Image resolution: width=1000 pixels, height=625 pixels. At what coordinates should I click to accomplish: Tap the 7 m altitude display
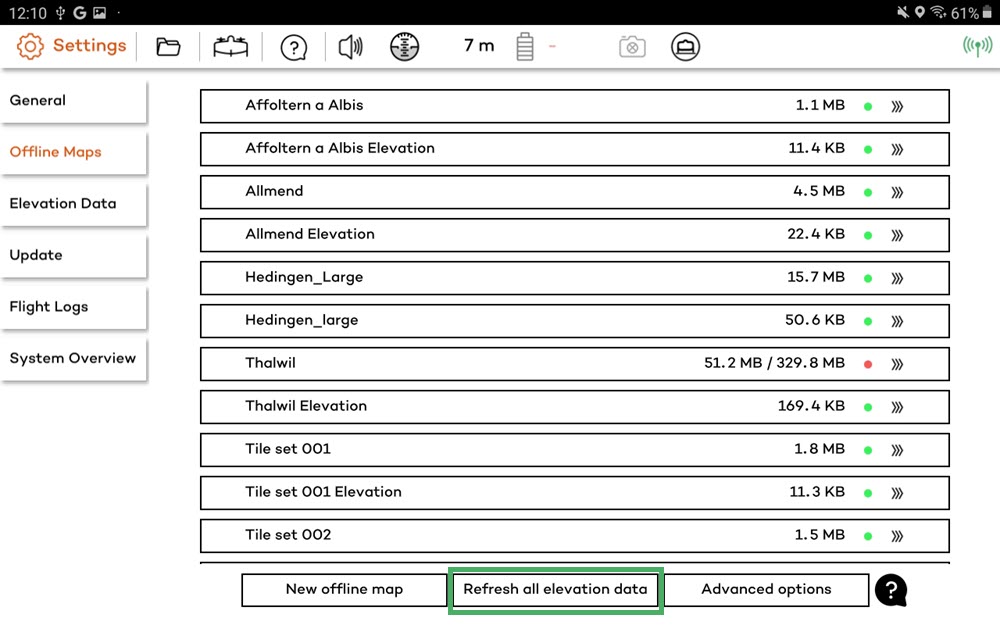[477, 46]
